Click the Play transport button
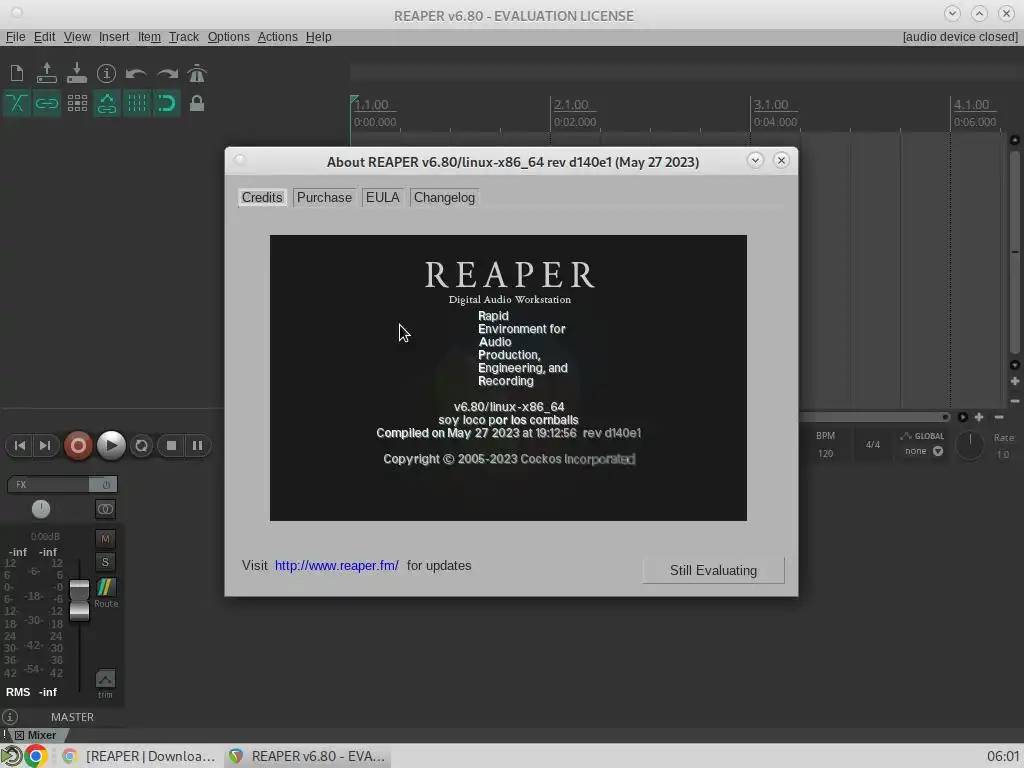 pyautogui.click(x=111, y=445)
